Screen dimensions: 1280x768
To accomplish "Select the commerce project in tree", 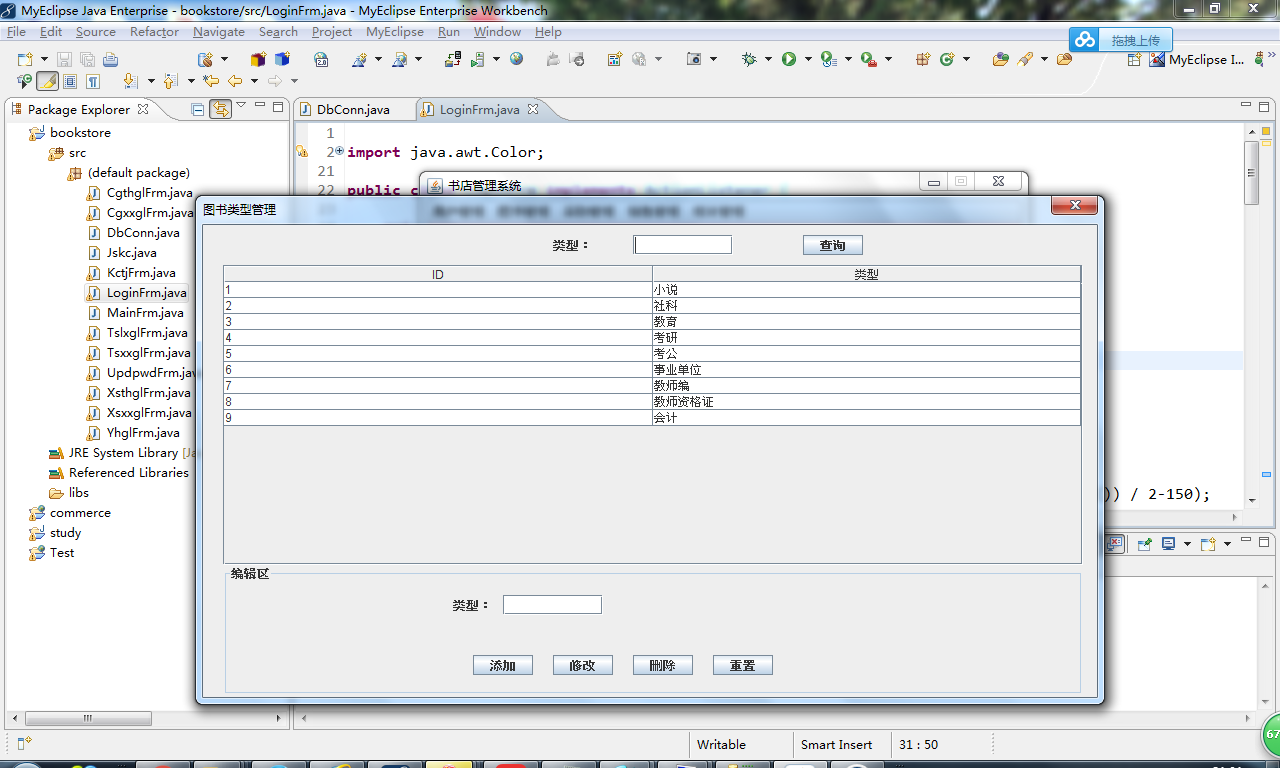I will [70, 513].
